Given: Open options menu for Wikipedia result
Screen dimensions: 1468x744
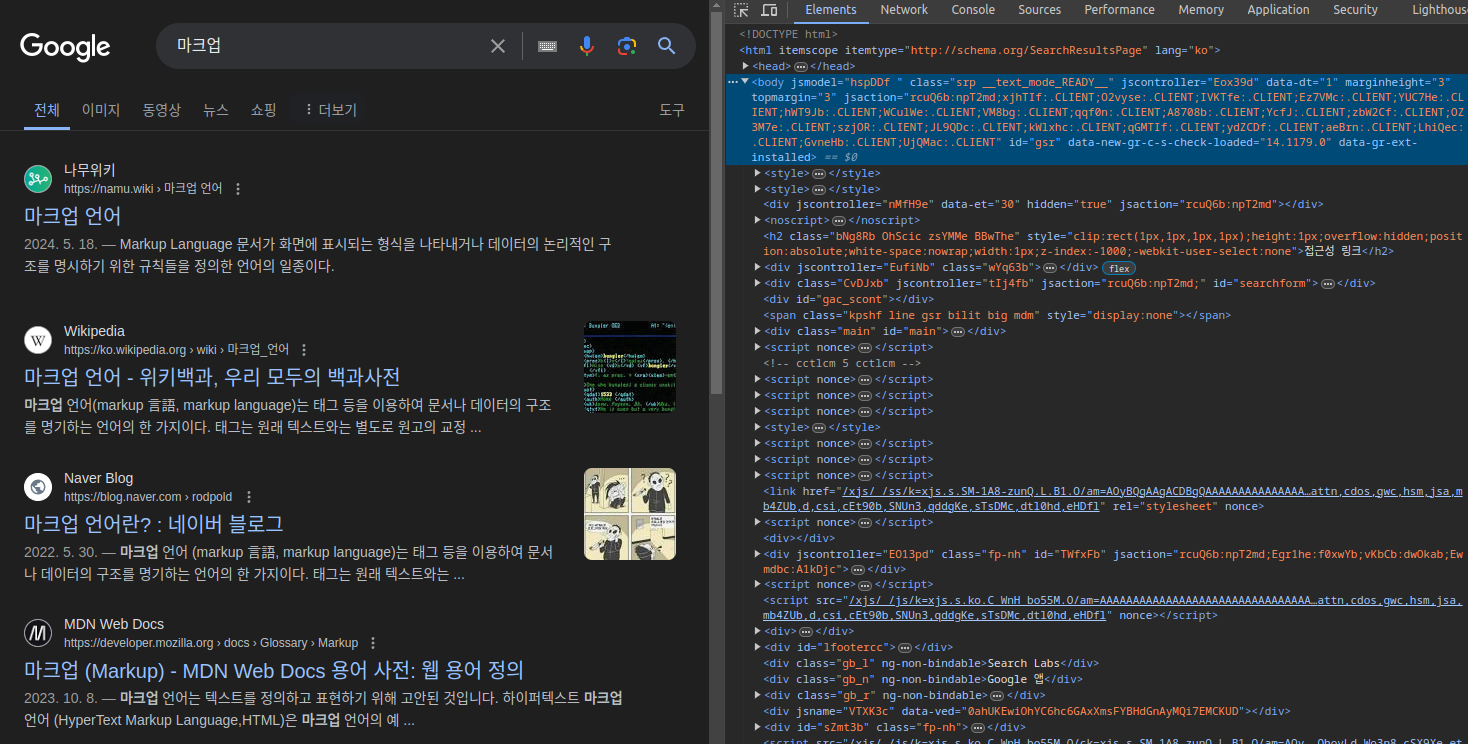Looking at the screenshot, I should coord(304,350).
